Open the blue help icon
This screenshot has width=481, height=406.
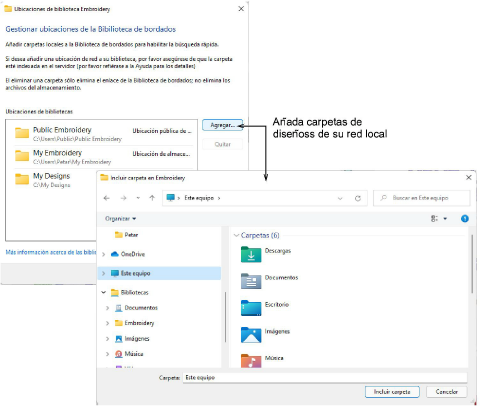click(x=465, y=219)
